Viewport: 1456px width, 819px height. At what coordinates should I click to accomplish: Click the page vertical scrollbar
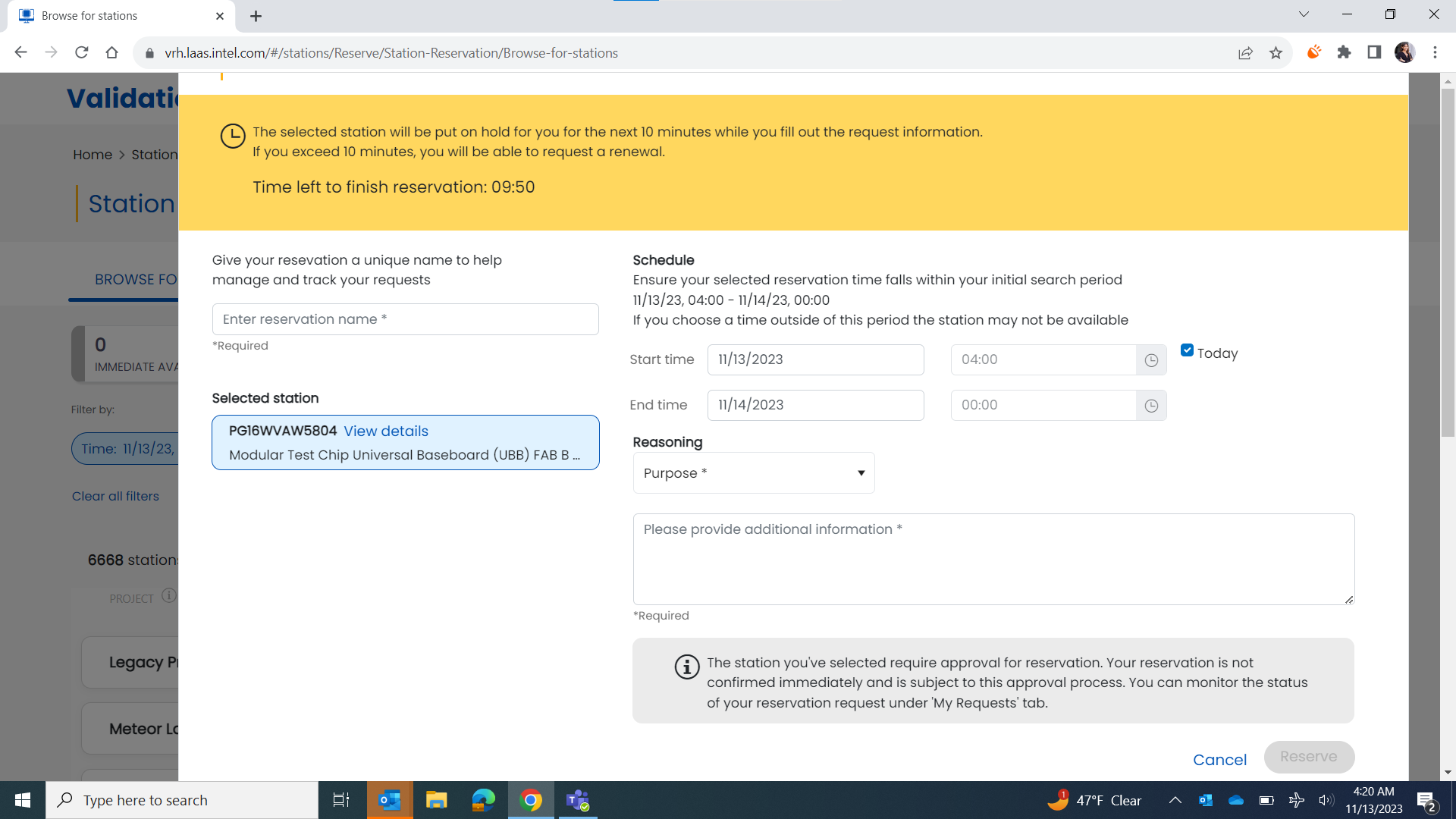coord(1448,262)
